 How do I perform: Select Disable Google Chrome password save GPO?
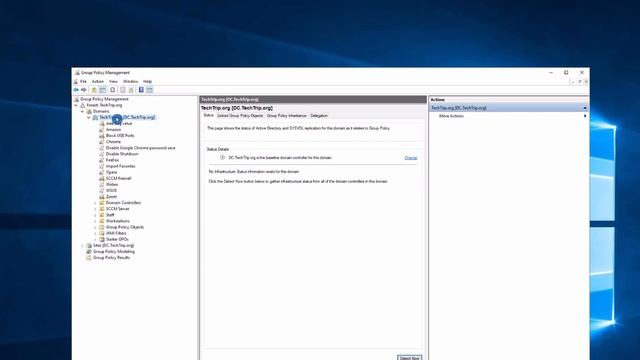pos(140,148)
